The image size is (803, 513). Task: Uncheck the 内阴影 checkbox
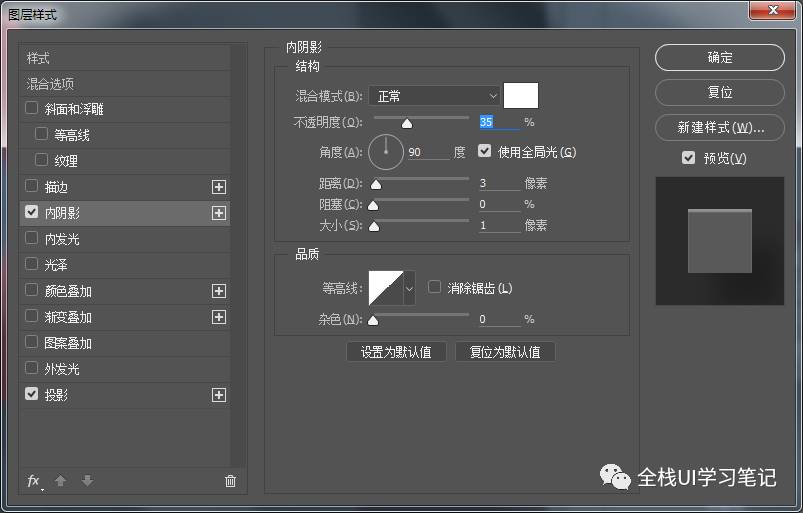32,212
